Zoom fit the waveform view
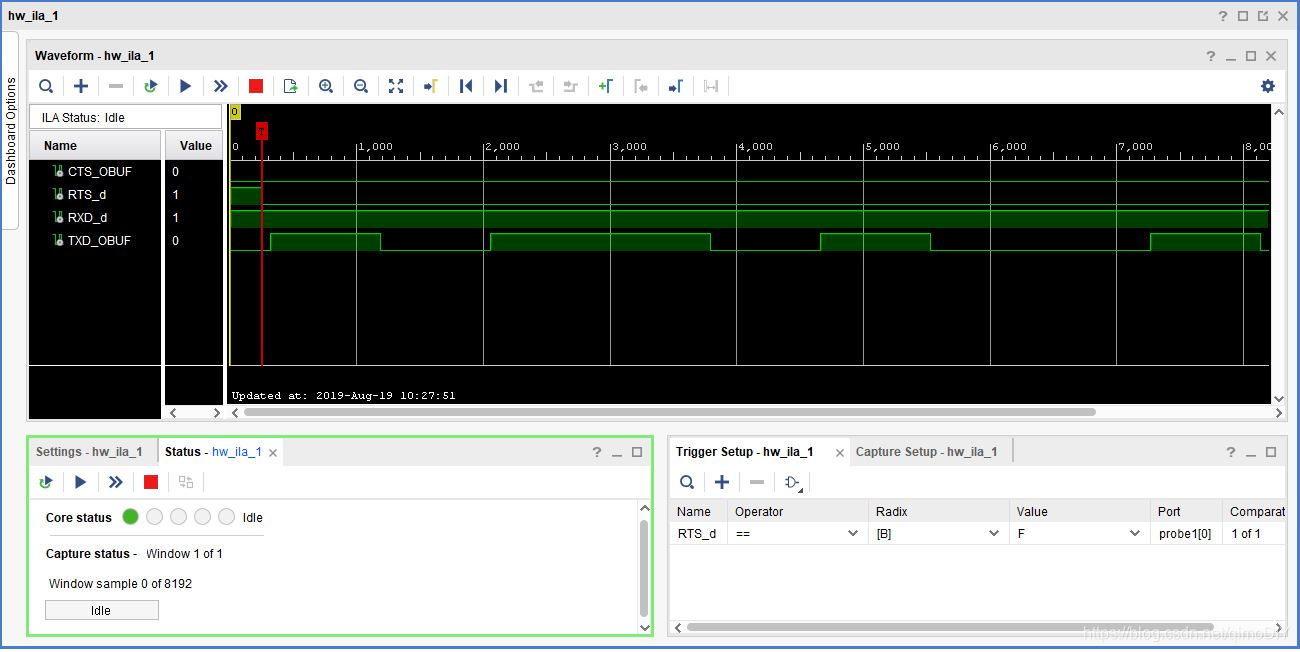 point(396,86)
